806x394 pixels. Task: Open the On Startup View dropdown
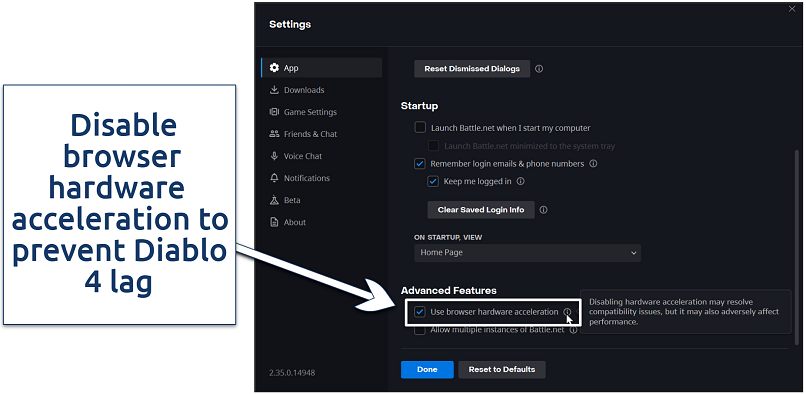pos(527,253)
